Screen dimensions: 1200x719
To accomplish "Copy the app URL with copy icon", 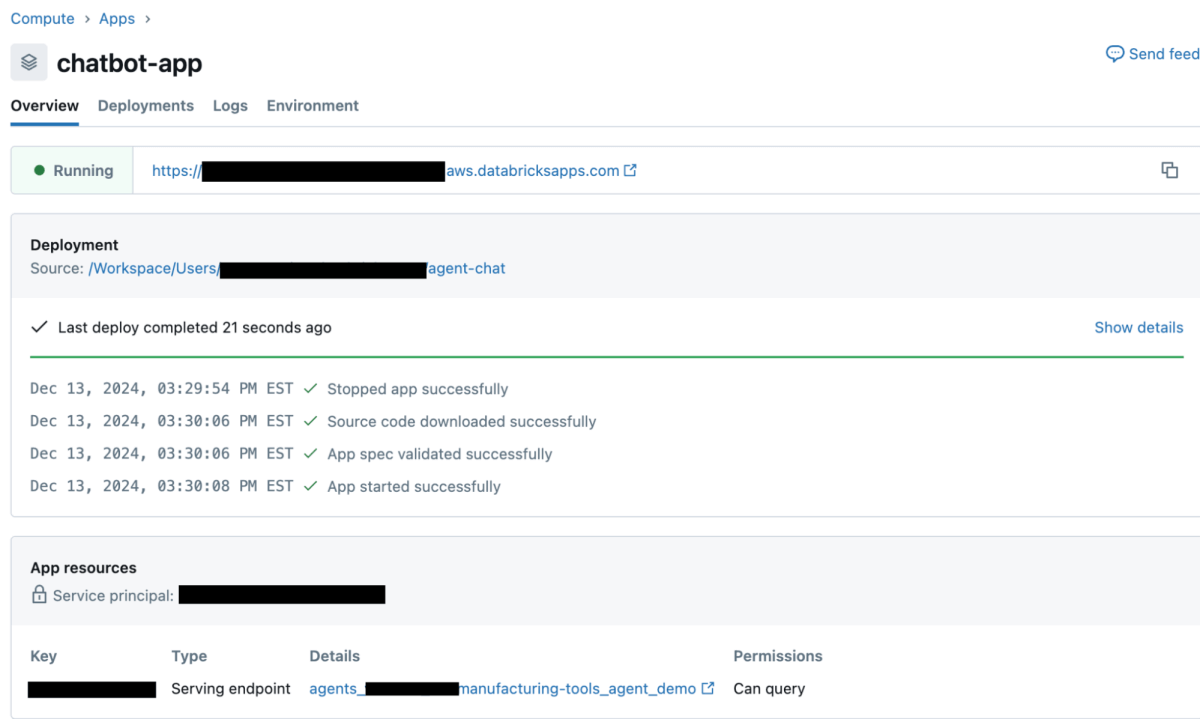I will click(x=1169, y=170).
